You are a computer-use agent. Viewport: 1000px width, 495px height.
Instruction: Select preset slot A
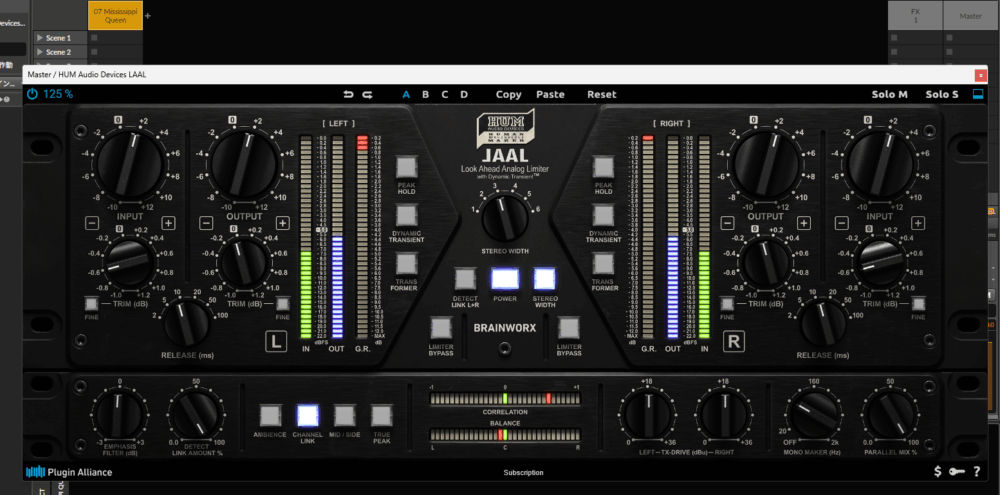[406, 94]
